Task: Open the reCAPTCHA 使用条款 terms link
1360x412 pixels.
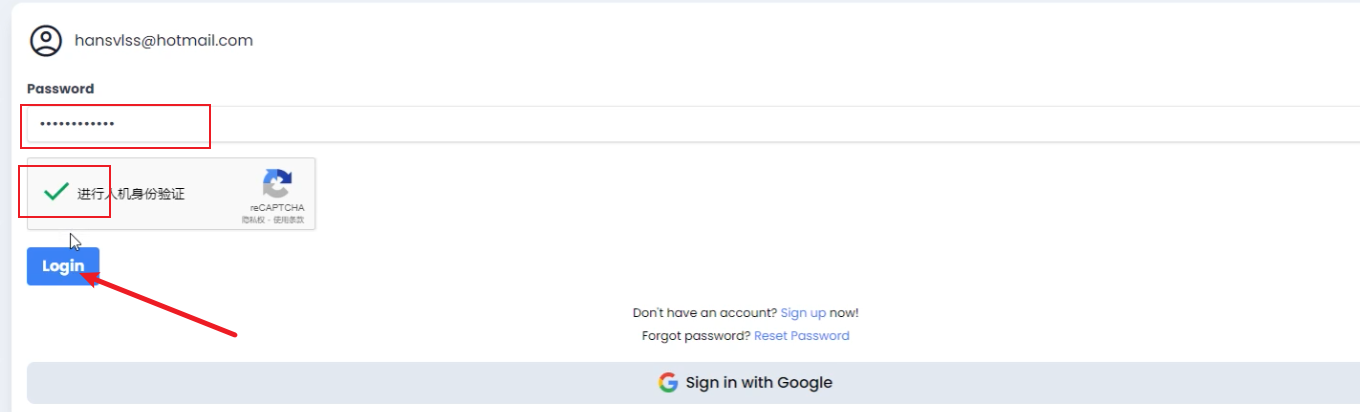Action: point(288,220)
